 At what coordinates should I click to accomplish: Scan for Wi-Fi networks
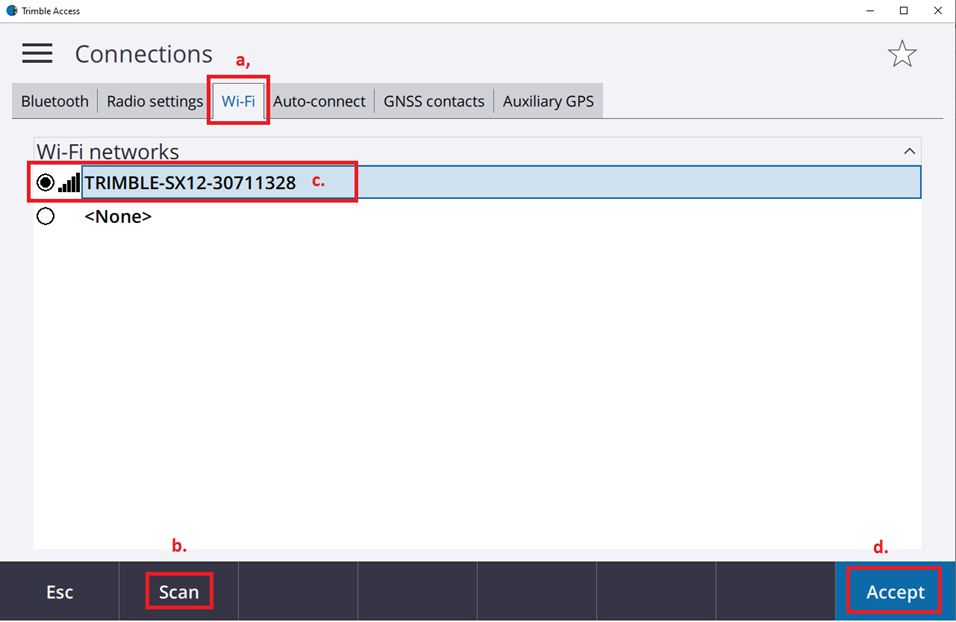click(179, 592)
